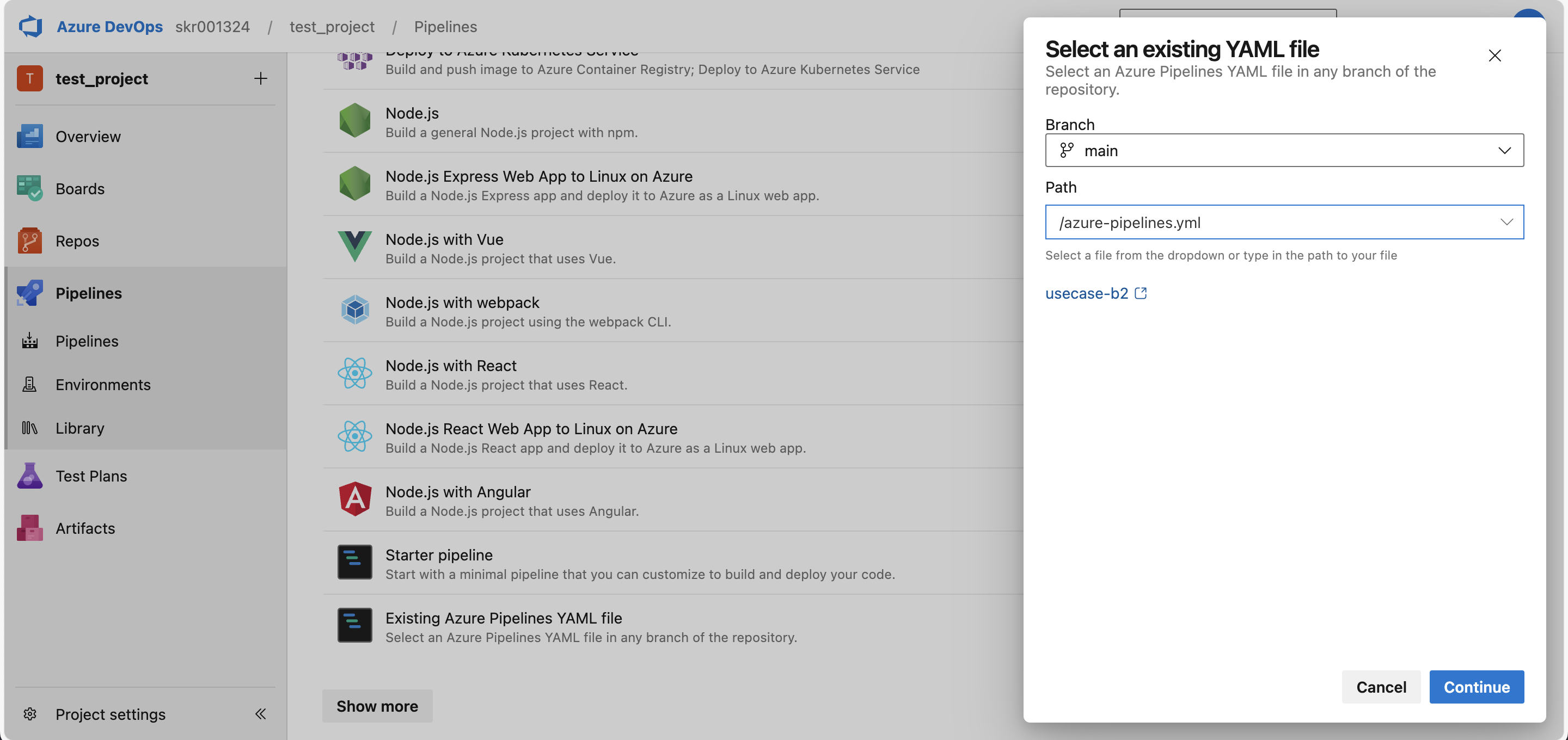This screenshot has width=1568, height=740.
Task: Click the Environments icon
Action: [29, 384]
